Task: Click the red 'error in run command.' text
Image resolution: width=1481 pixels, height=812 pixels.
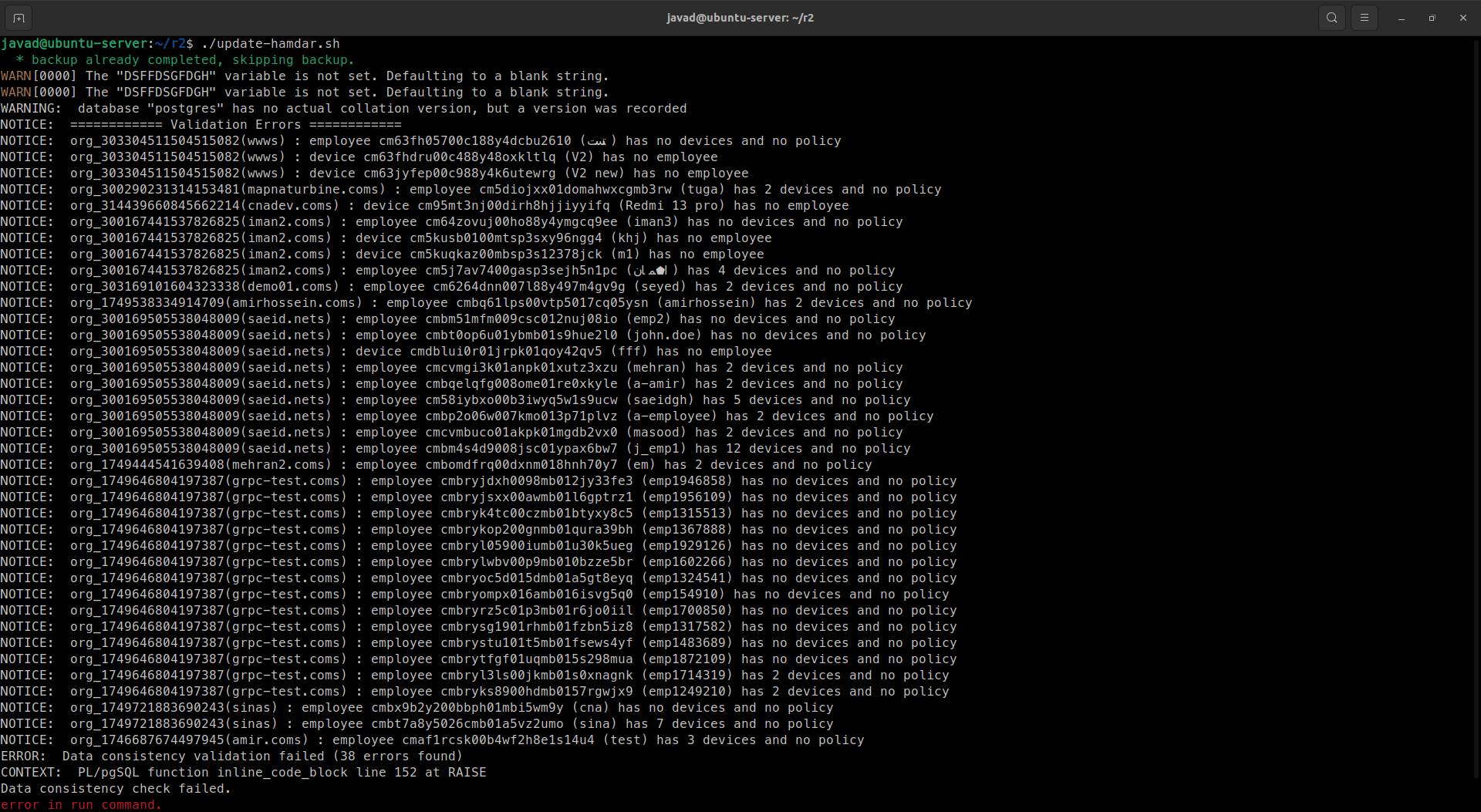Action: click(x=81, y=804)
